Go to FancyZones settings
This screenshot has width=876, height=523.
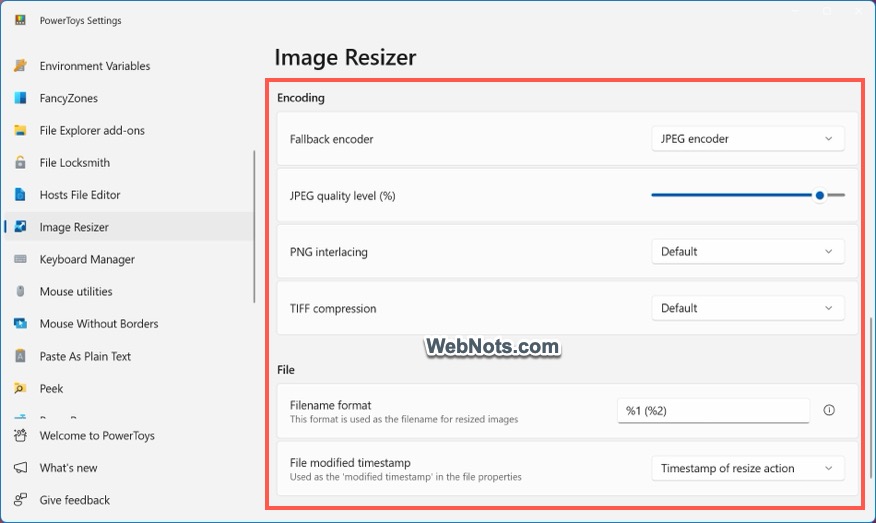point(128,98)
